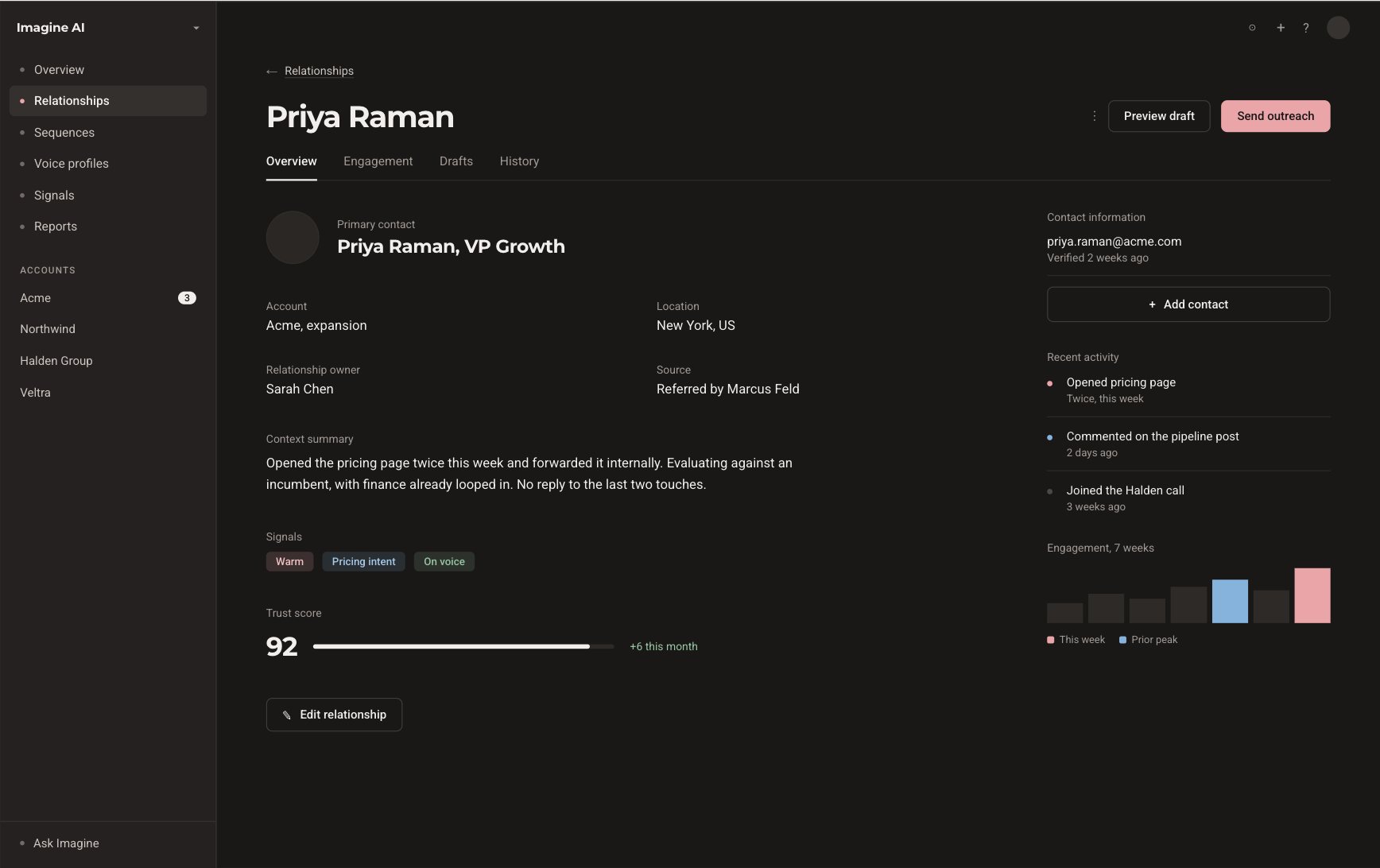Viewport: 1380px width, 868px height.
Task: Click the Relationships breadcrumb link
Action: coord(319,71)
